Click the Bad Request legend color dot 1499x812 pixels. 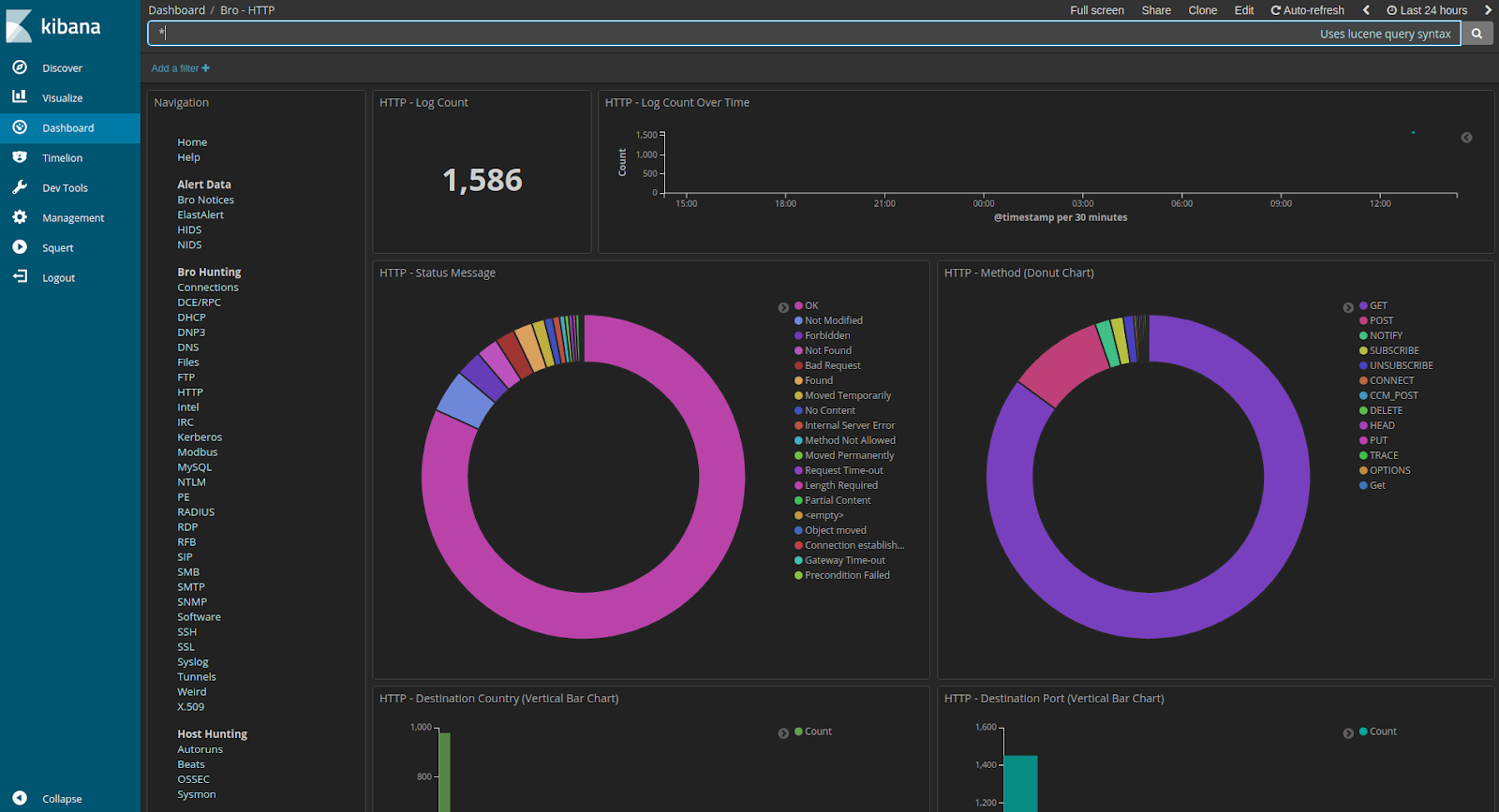(x=798, y=365)
